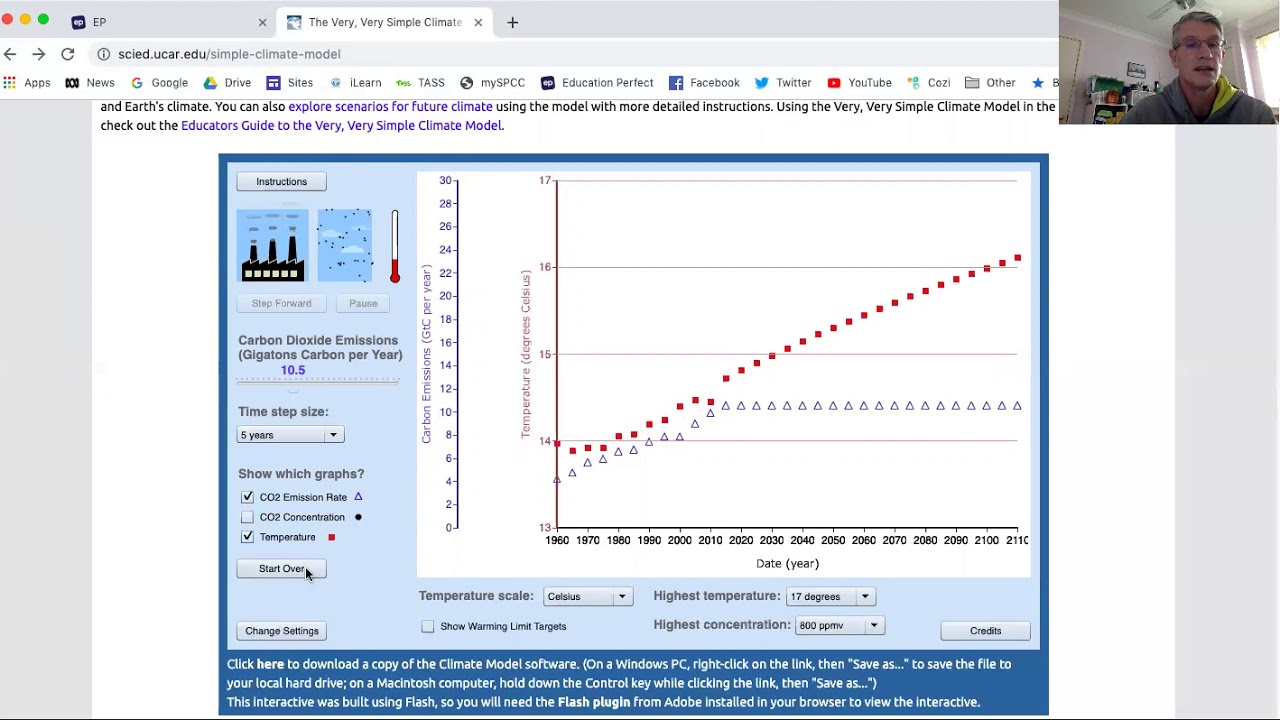The height and width of the screenshot is (720, 1280).
Task: Click the black dot CO2 Concentration legend marker
Action: click(358, 517)
